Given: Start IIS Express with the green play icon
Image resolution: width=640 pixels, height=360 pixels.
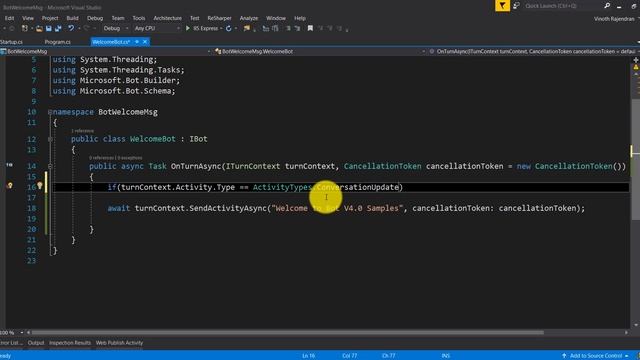Looking at the screenshot, I should (x=188, y=29).
